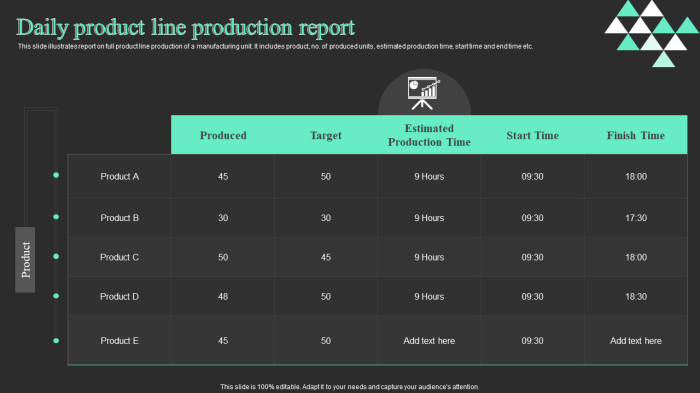Click the 'Finish Time' column header

[636, 135]
